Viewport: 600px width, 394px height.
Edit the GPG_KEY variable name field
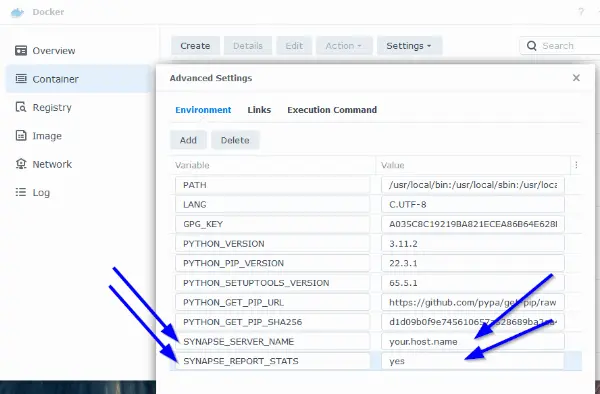tap(272, 224)
